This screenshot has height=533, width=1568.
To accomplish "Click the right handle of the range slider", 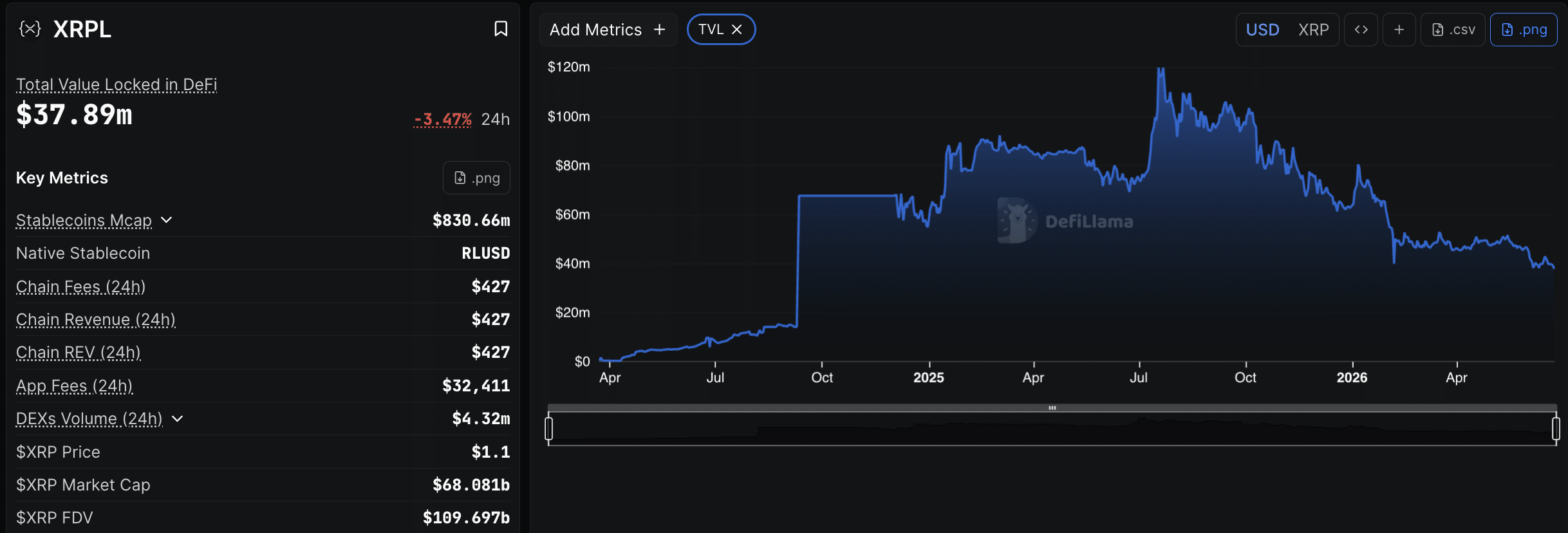I will tap(1556, 429).
